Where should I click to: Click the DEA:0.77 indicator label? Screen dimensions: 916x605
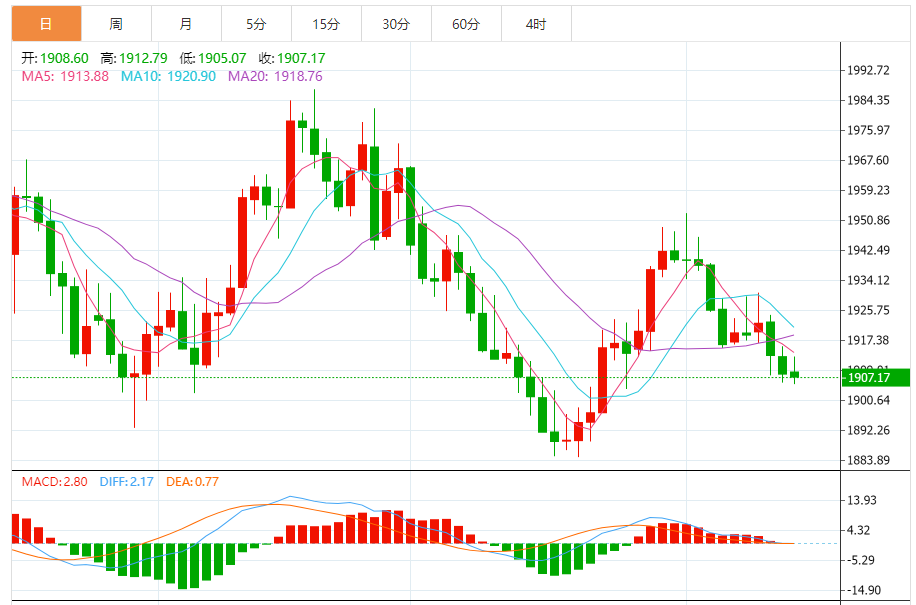click(193, 482)
